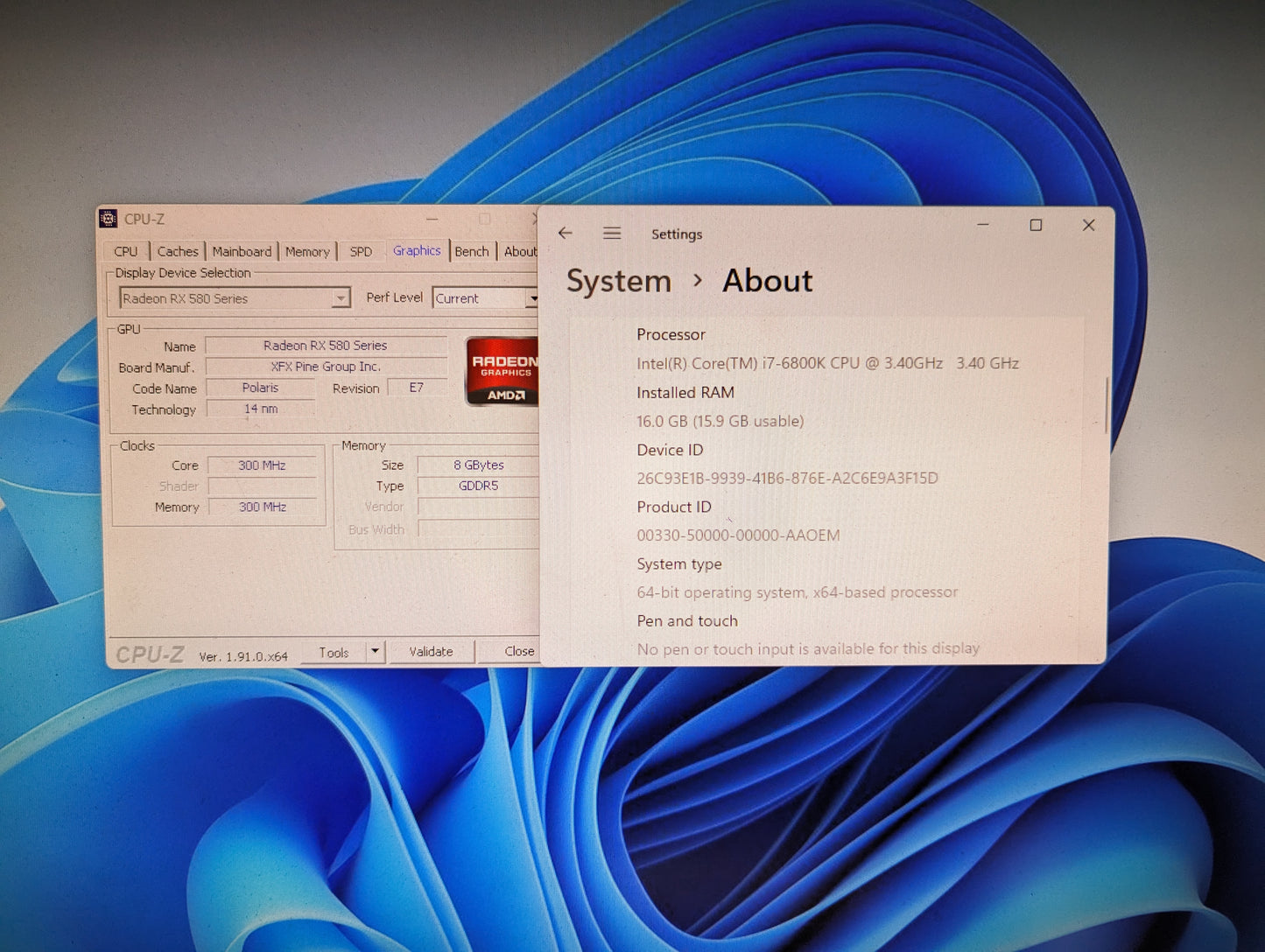Select the Graphics tab in CPU-Z
Image resolution: width=1265 pixels, height=952 pixels.
pyautogui.click(x=417, y=250)
